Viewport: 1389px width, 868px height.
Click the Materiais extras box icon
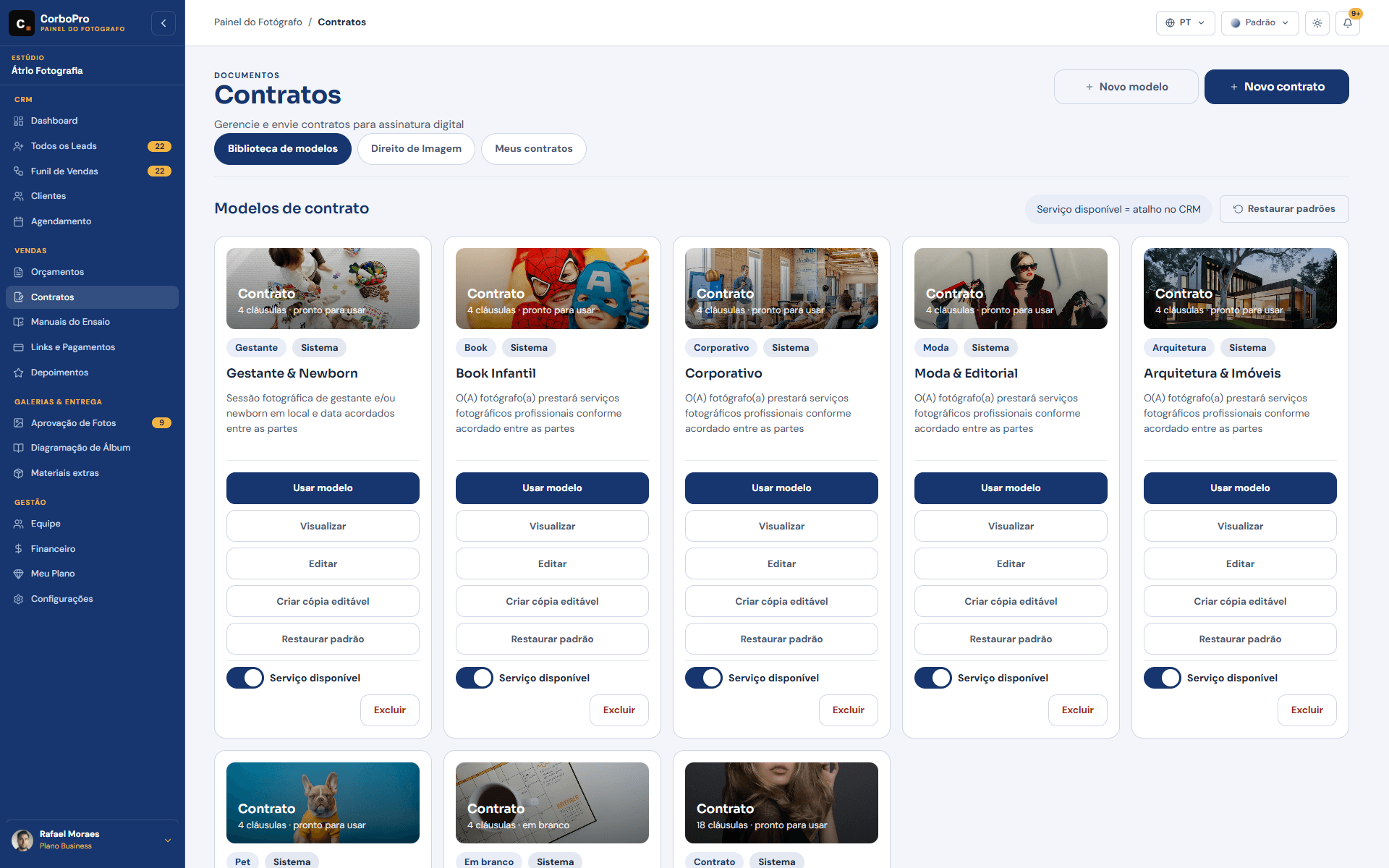19,473
